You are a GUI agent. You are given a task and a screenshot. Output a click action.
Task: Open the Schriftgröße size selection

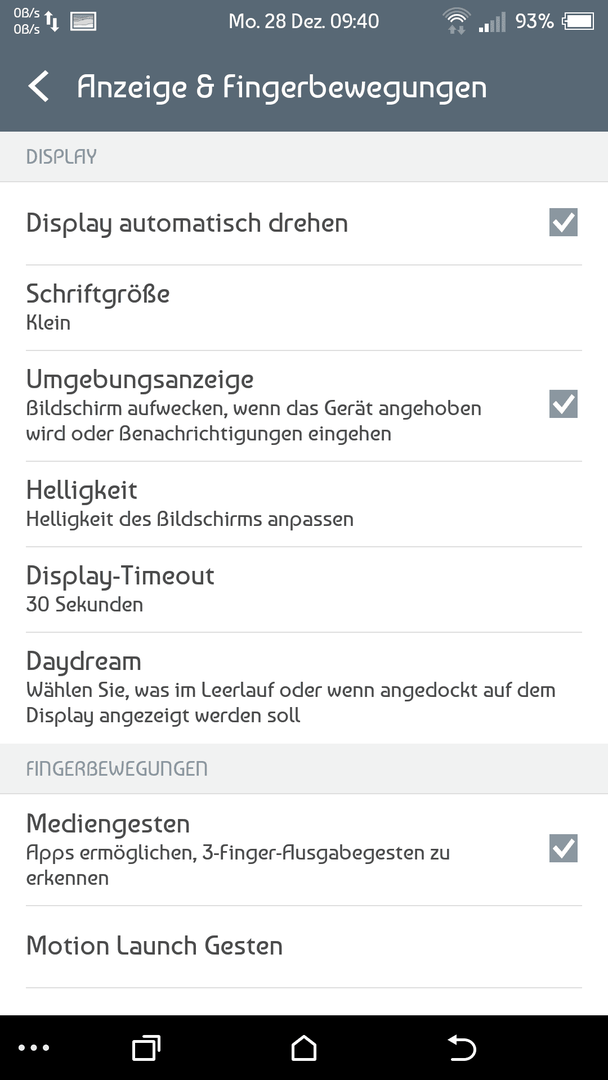[x=304, y=307]
